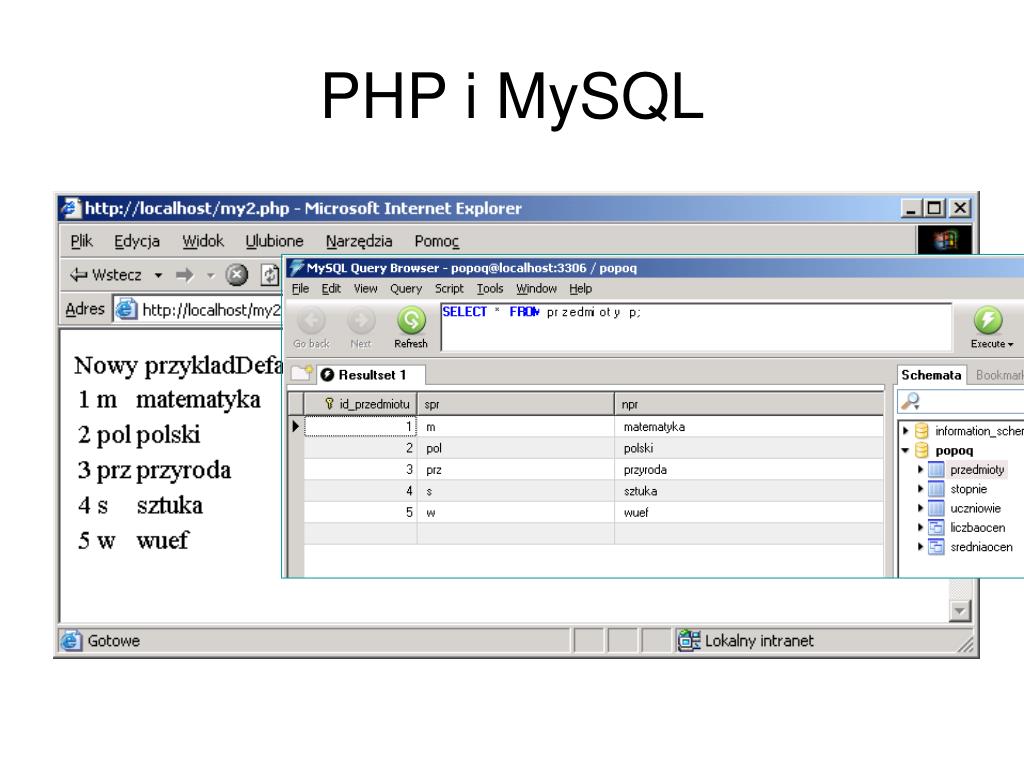Image resolution: width=1024 pixels, height=768 pixels.
Task: Open the Tools menu in Query Browser
Action: click(x=490, y=289)
